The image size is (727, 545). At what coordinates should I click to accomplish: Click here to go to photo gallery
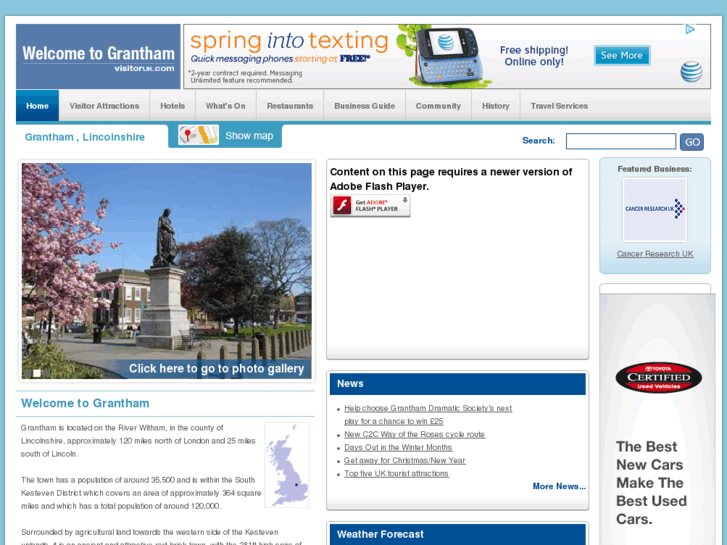point(216,369)
